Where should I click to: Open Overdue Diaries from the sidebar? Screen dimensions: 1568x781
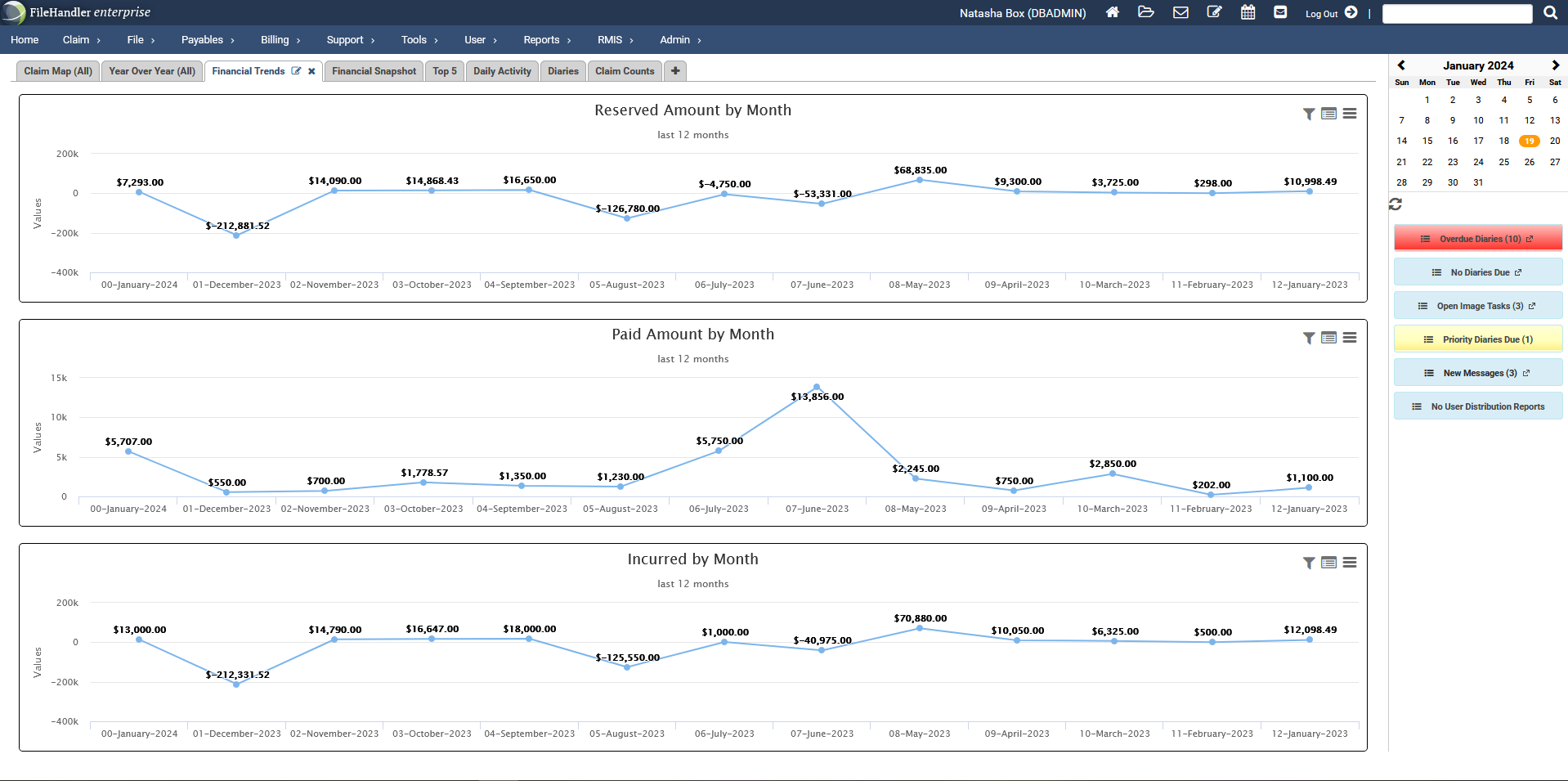pyautogui.click(x=1477, y=238)
